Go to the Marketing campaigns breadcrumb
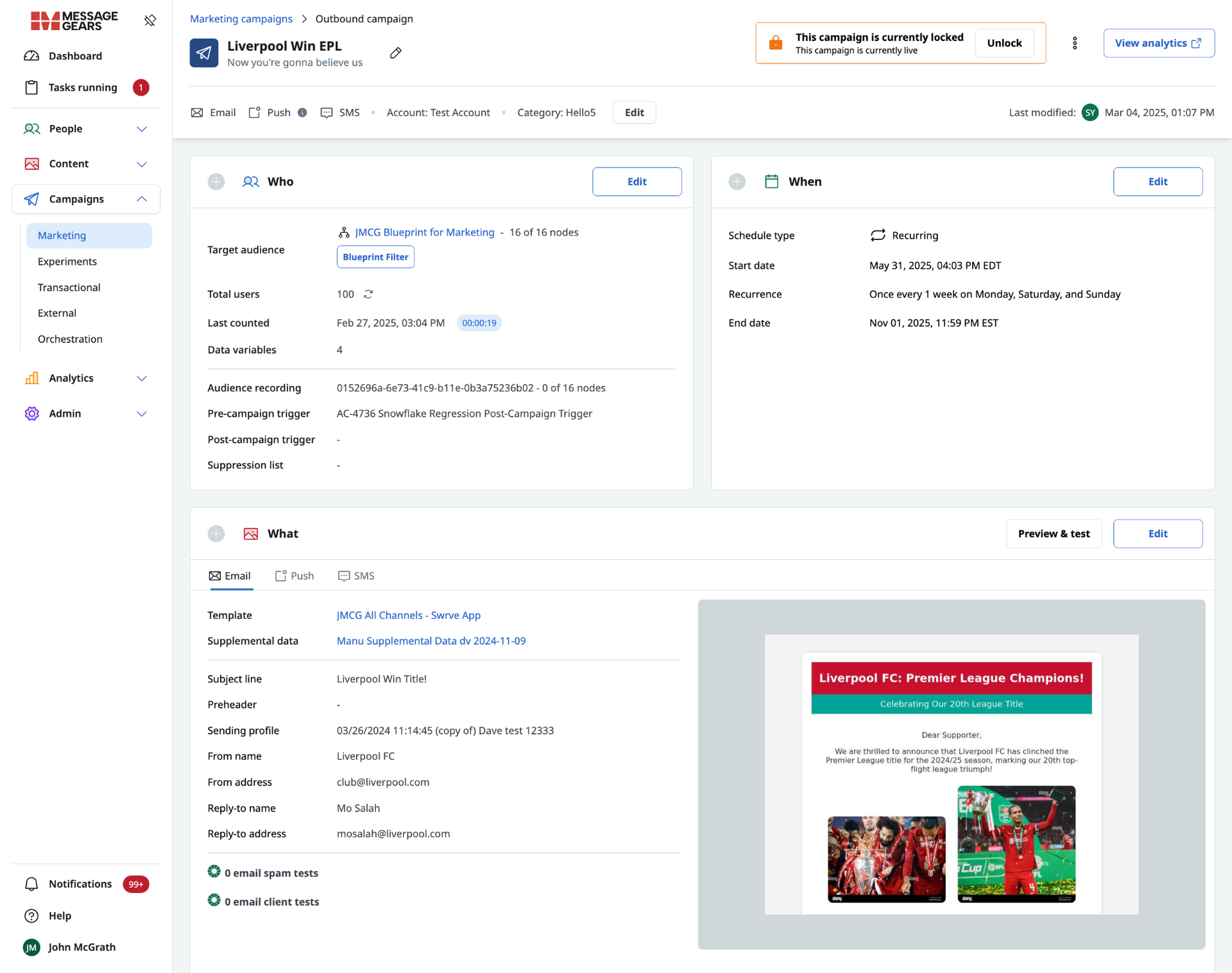This screenshot has width=1232, height=973. pos(241,19)
